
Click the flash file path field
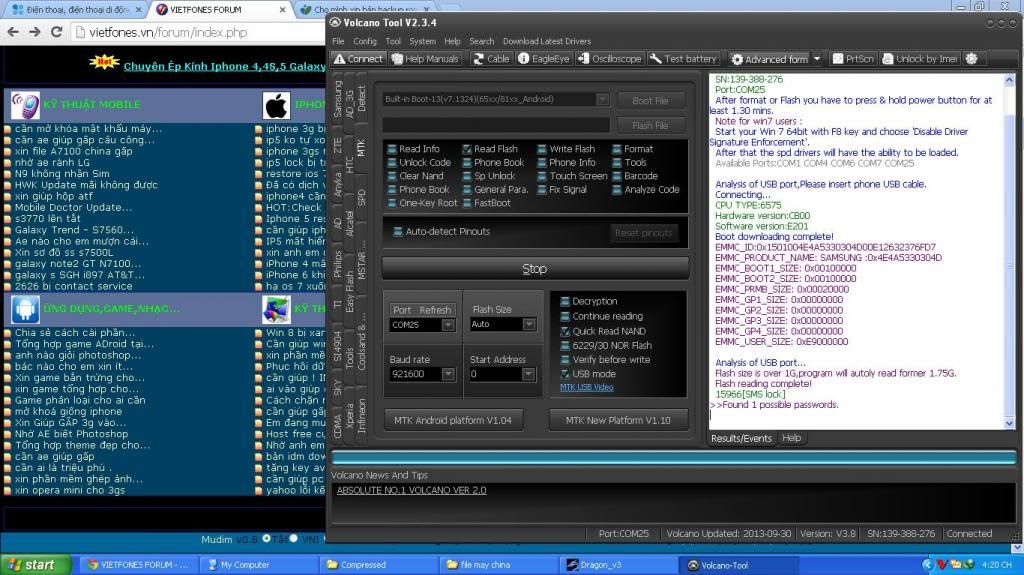click(496, 125)
